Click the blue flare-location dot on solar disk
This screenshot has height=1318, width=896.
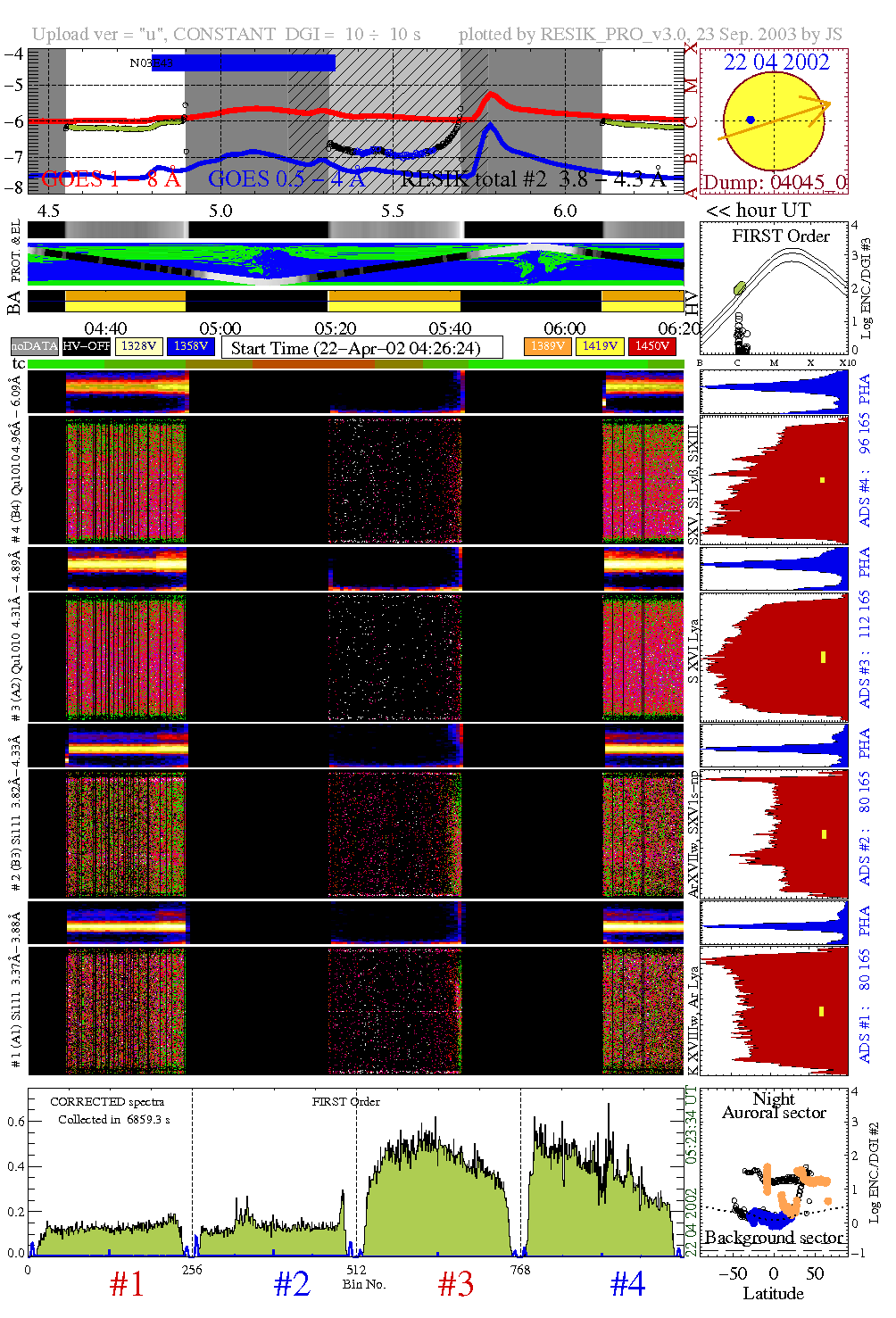point(751,120)
